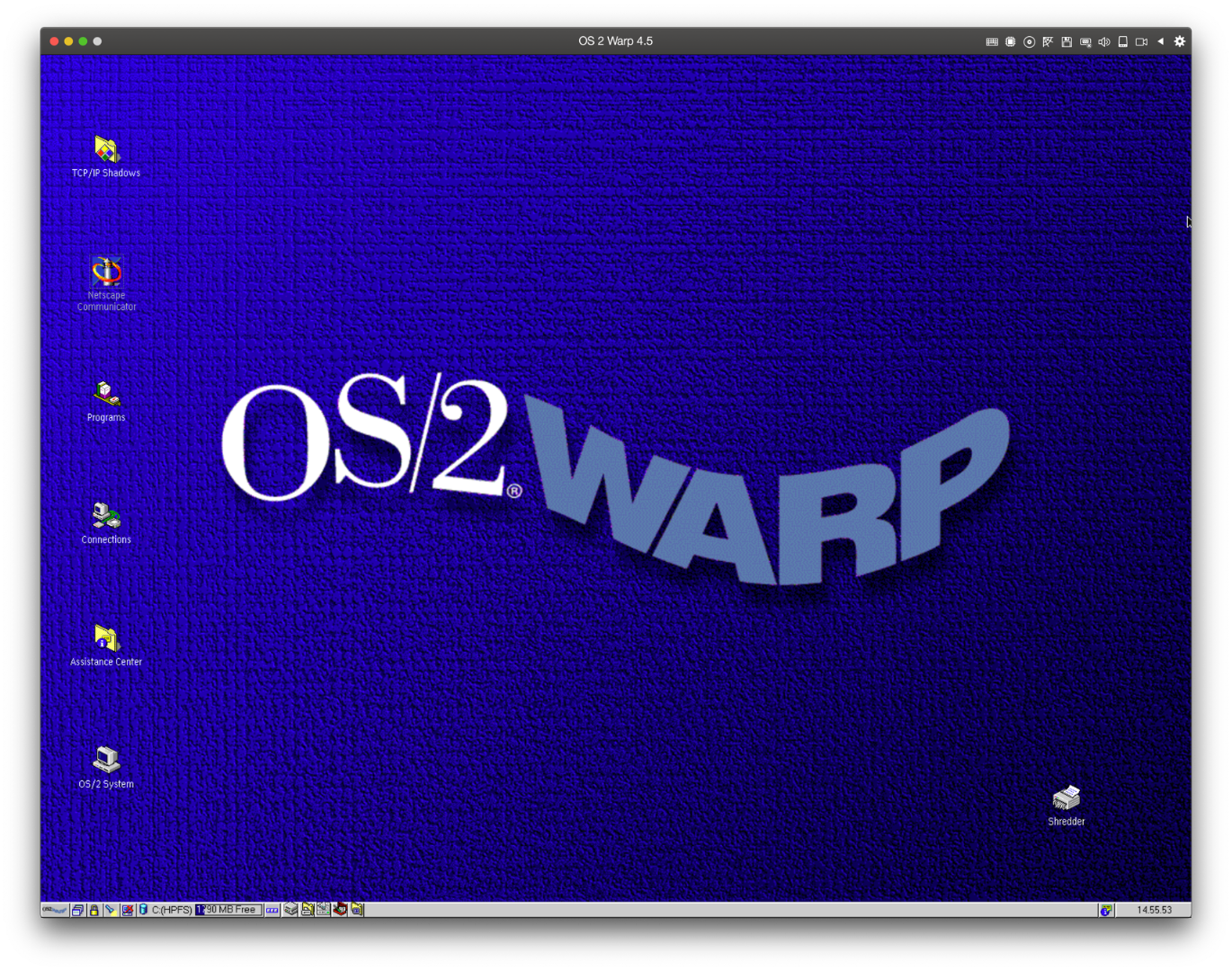Collapse the toolbar using the left arrow
This screenshot has width=1232, height=971.
1161,41
